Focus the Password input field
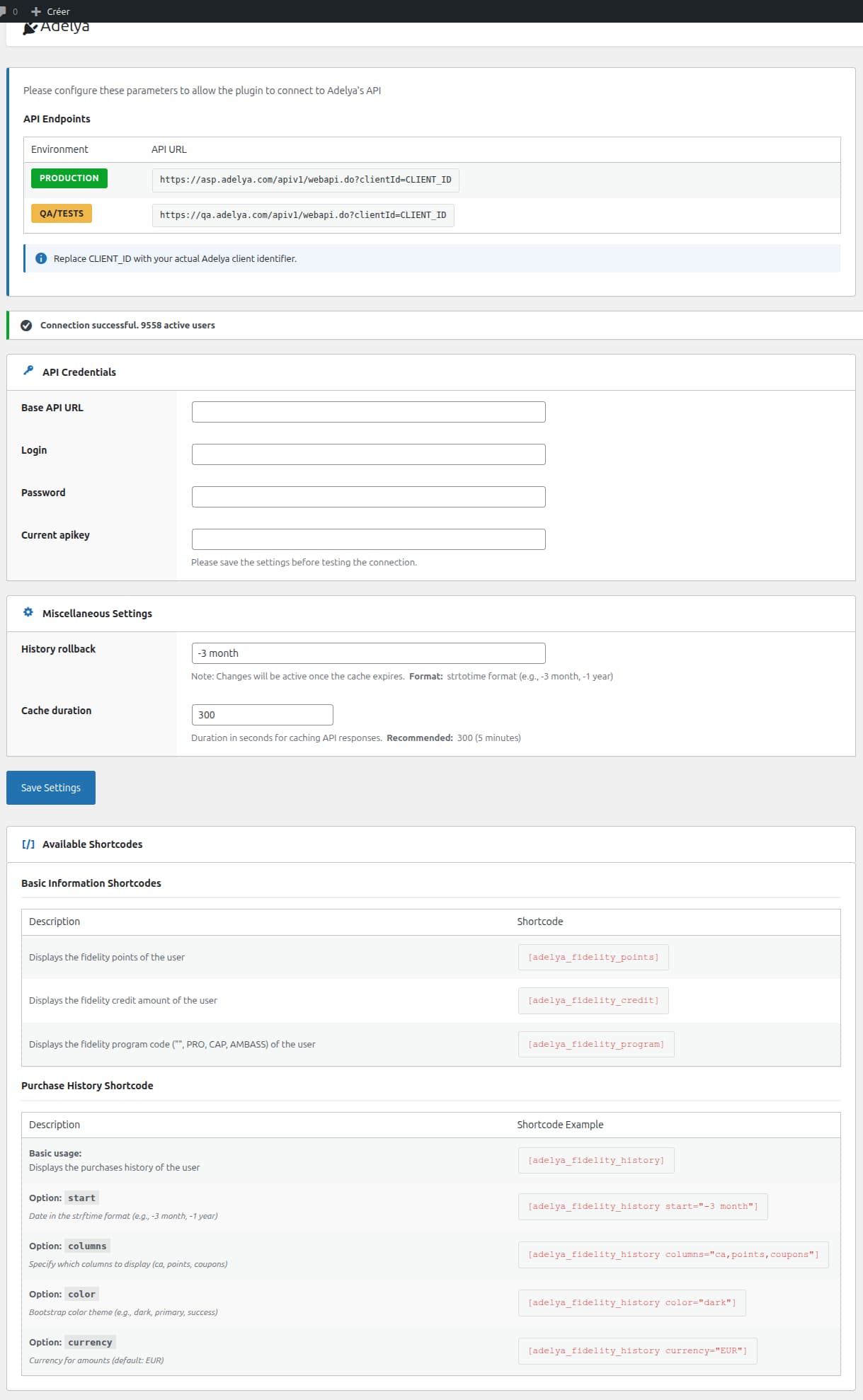 (x=369, y=497)
